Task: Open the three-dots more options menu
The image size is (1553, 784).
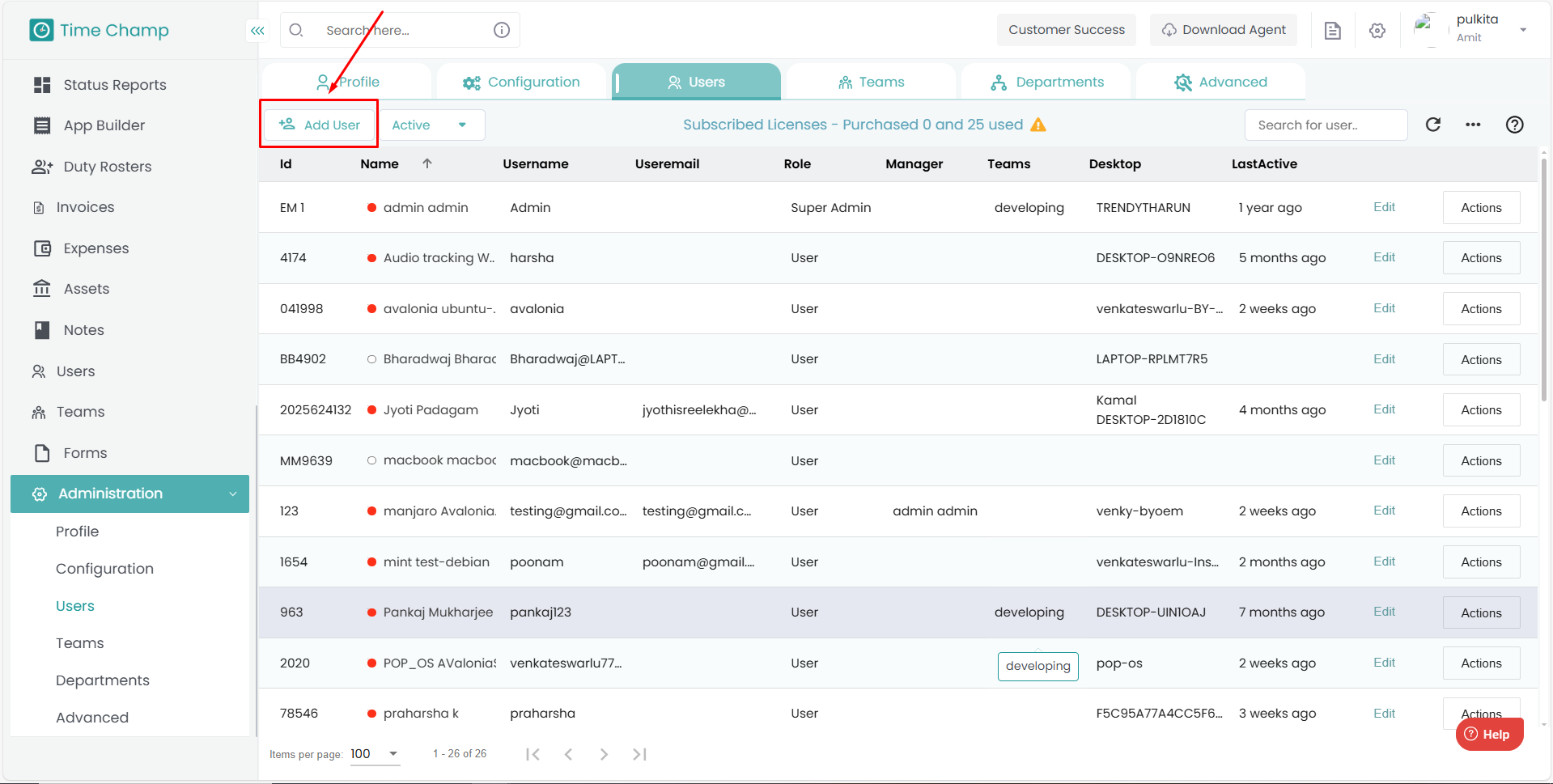Action: pyautogui.click(x=1473, y=125)
